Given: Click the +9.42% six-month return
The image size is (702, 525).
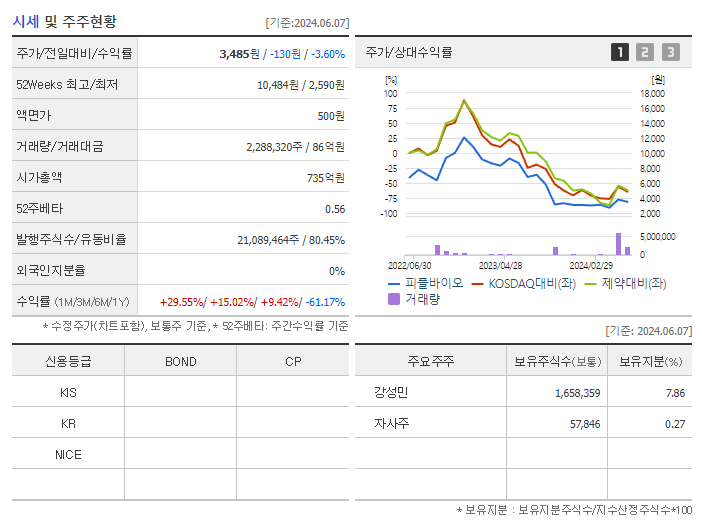Looking at the screenshot, I should point(280,302).
